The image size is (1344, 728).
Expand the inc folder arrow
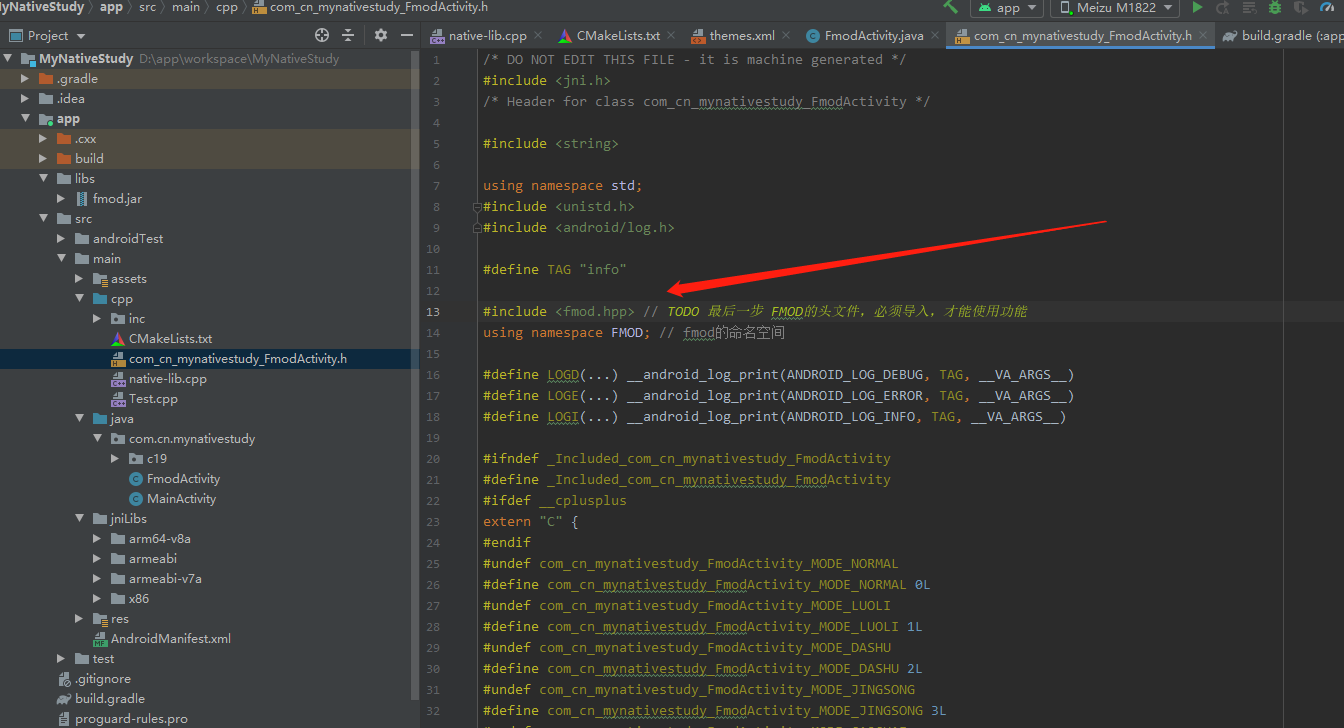(98, 319)
